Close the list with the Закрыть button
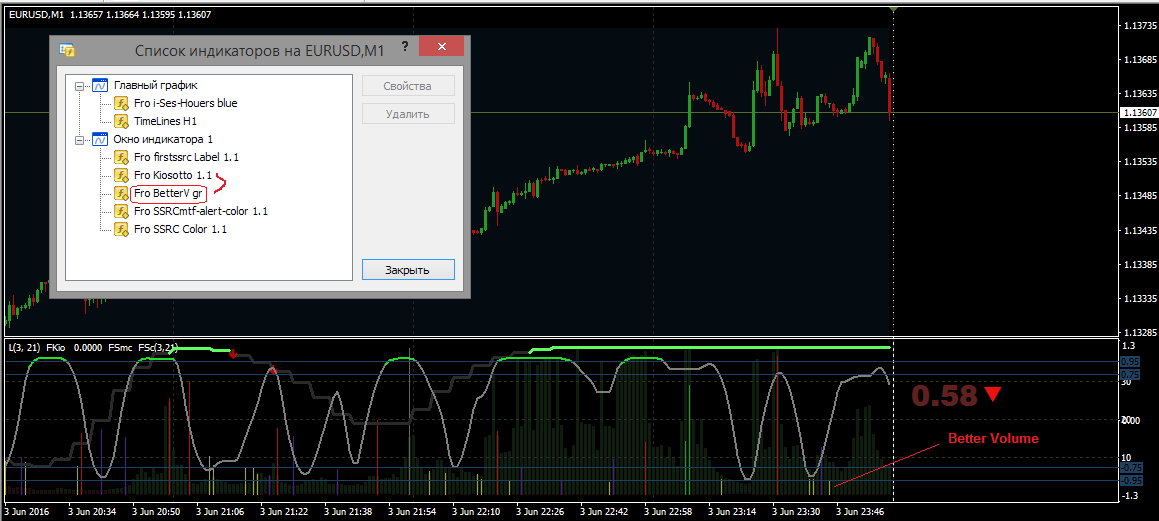 point(408,270)
